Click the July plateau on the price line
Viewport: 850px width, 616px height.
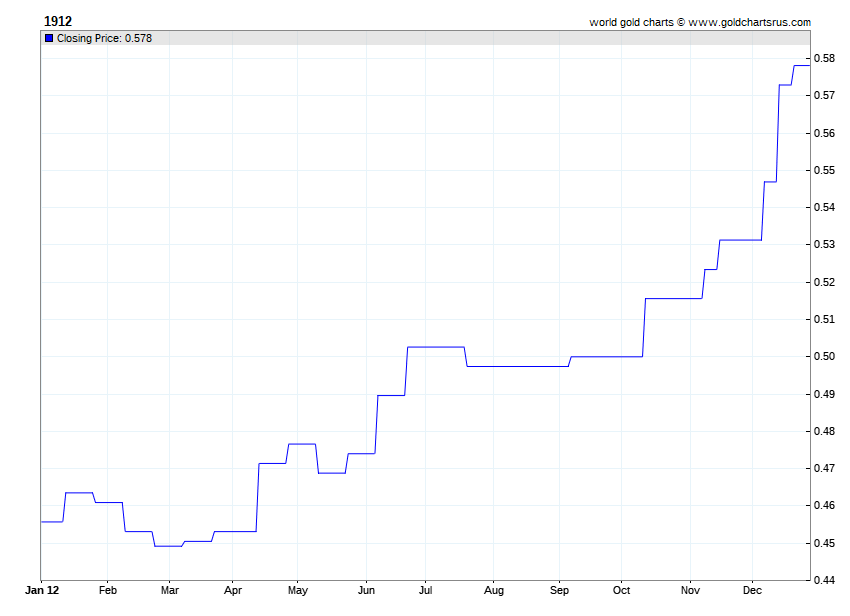click(x=436, y=347)
